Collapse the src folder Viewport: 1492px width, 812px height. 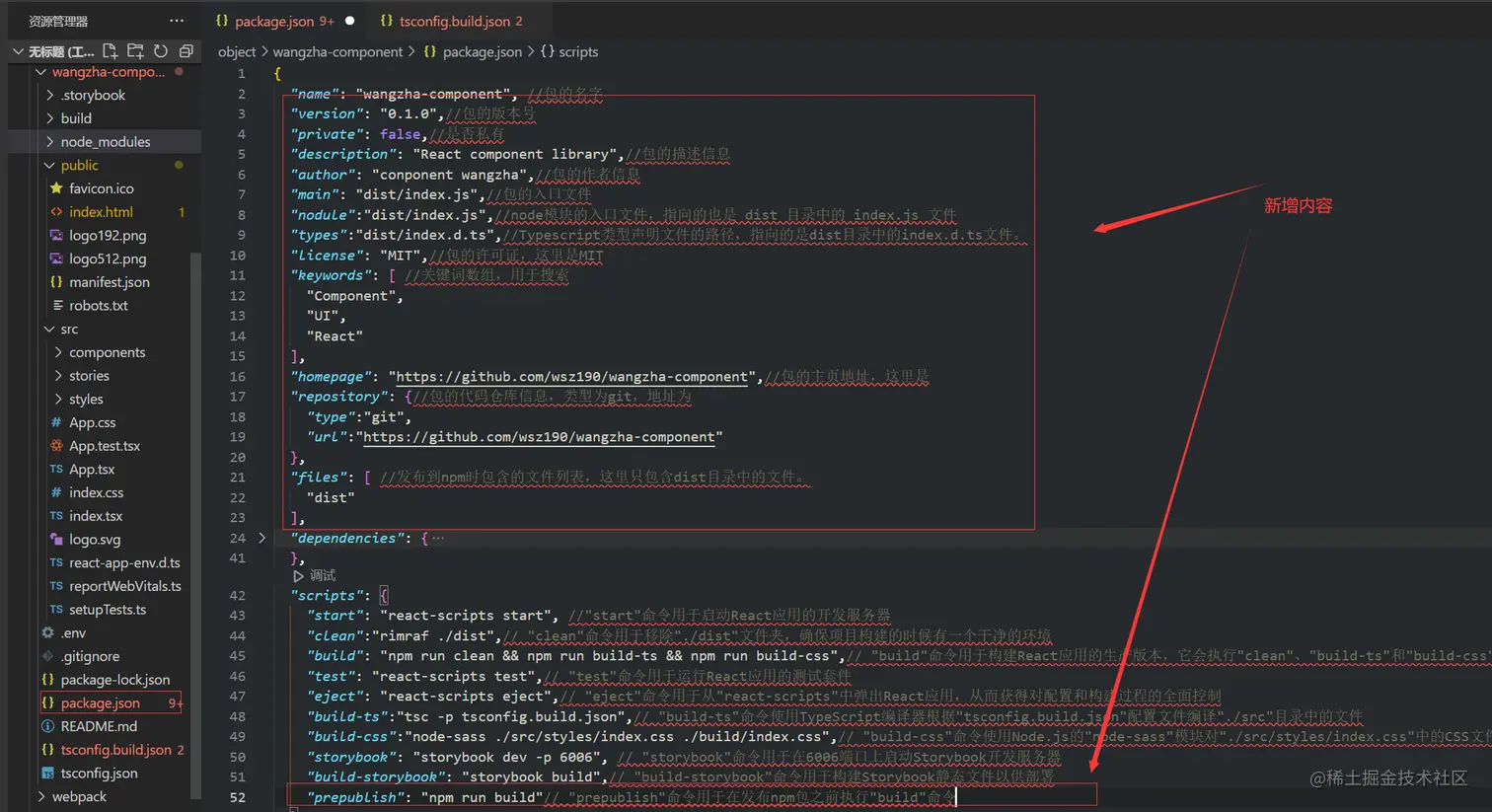pos(50,329)
